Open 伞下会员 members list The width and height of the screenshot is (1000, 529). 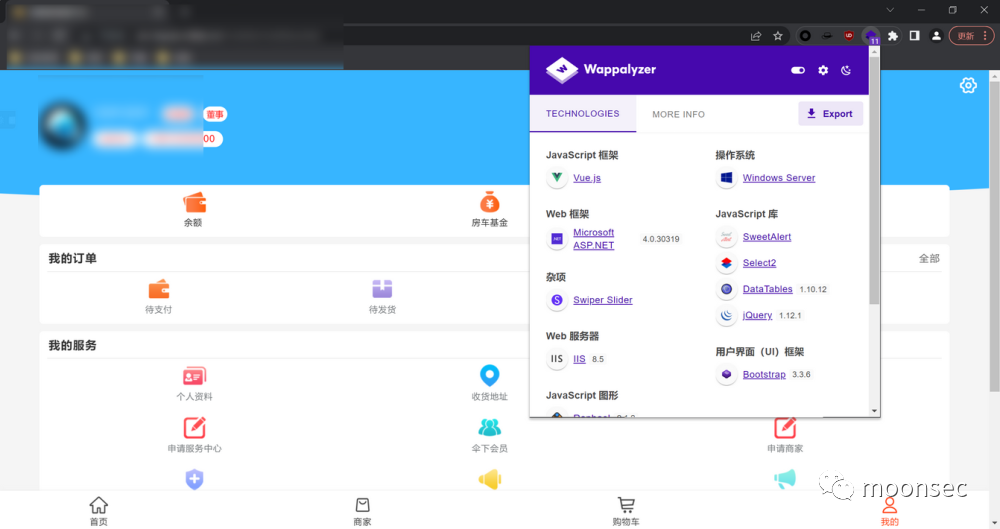[x=490, y=435]
